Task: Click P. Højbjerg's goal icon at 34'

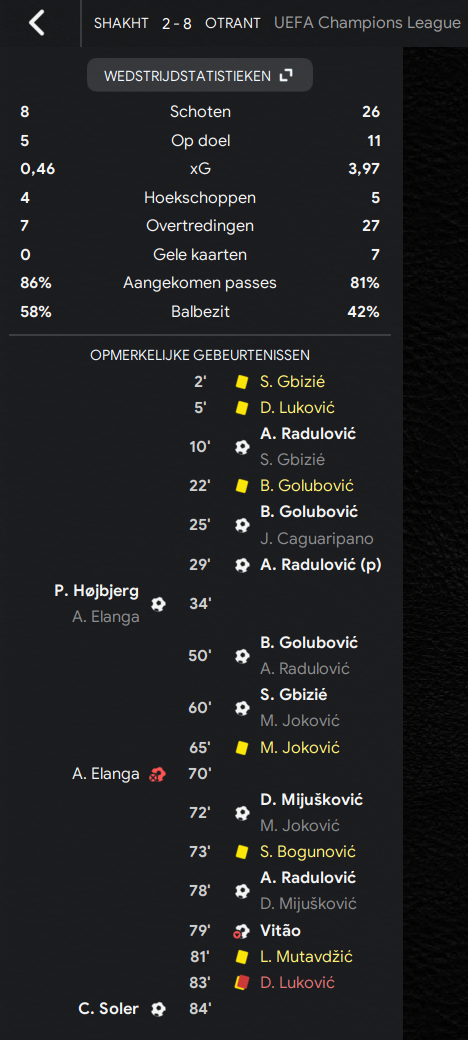Action: pyautogui.click(x=158, y=604)
